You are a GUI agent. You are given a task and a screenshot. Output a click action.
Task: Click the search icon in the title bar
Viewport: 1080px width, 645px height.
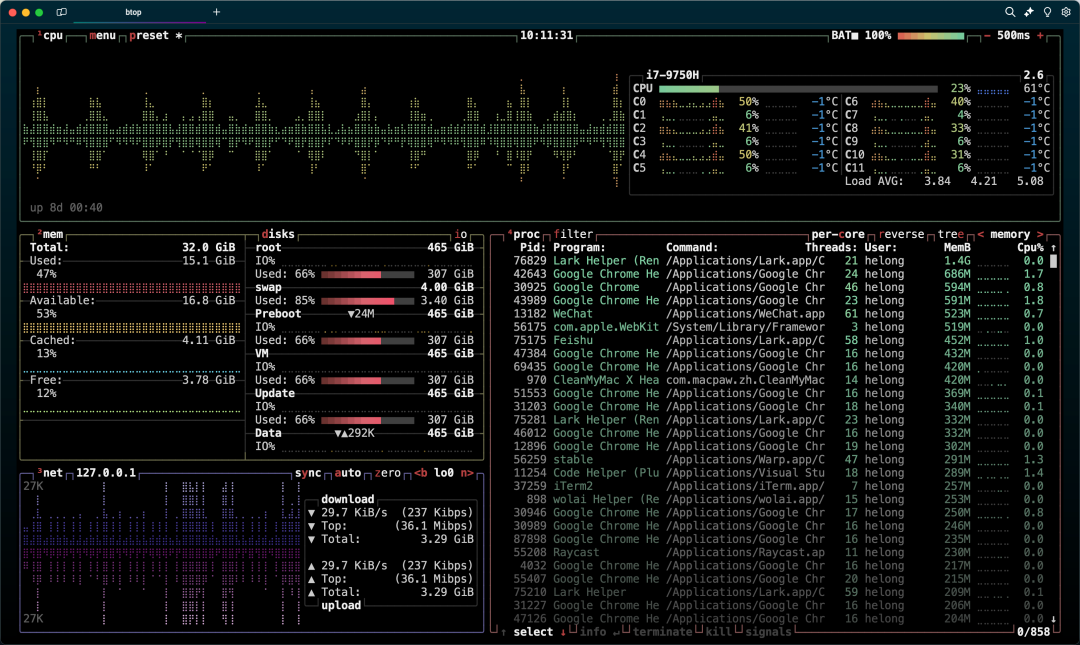tap(1010, 12)
